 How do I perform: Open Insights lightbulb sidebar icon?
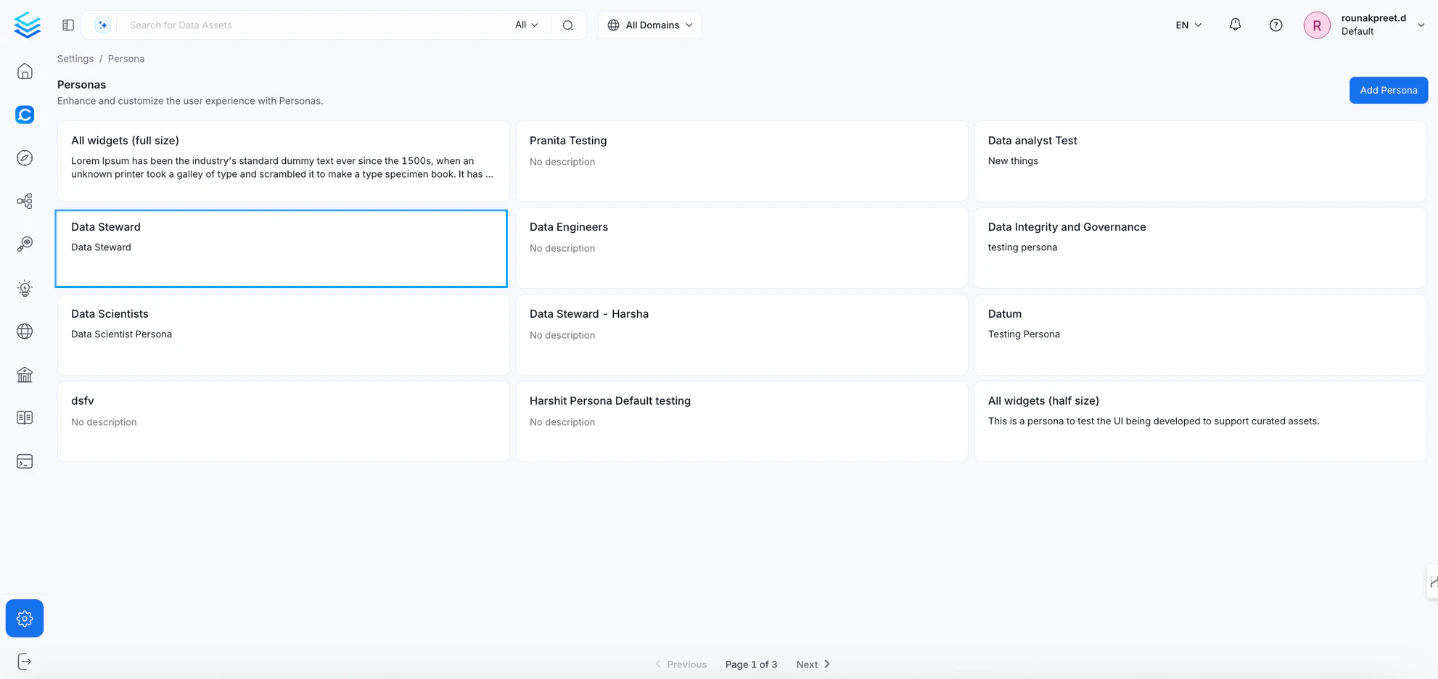coord(25,288)
